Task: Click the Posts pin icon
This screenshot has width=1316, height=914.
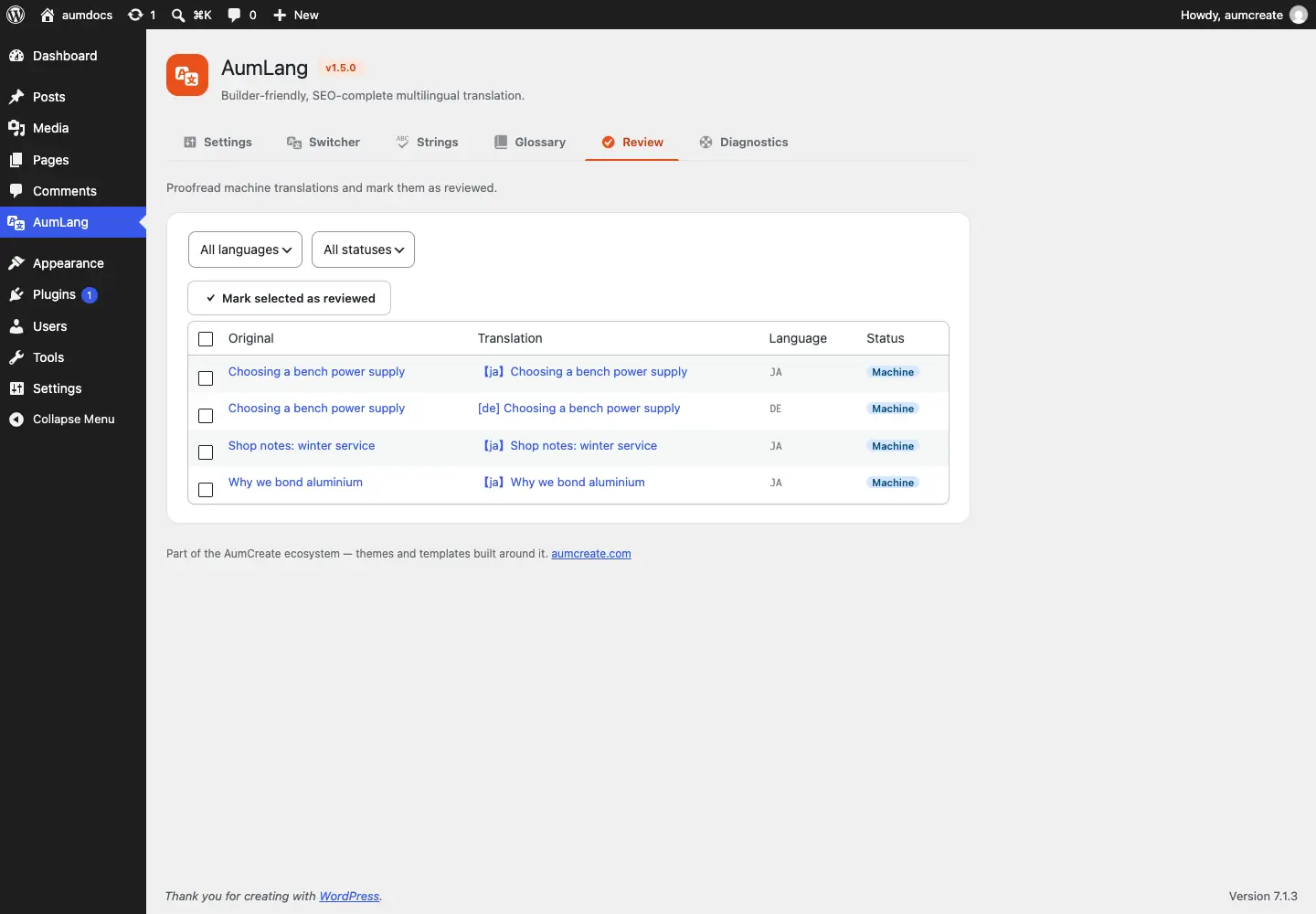Action: pyautogui.click(x=16, y=97)
